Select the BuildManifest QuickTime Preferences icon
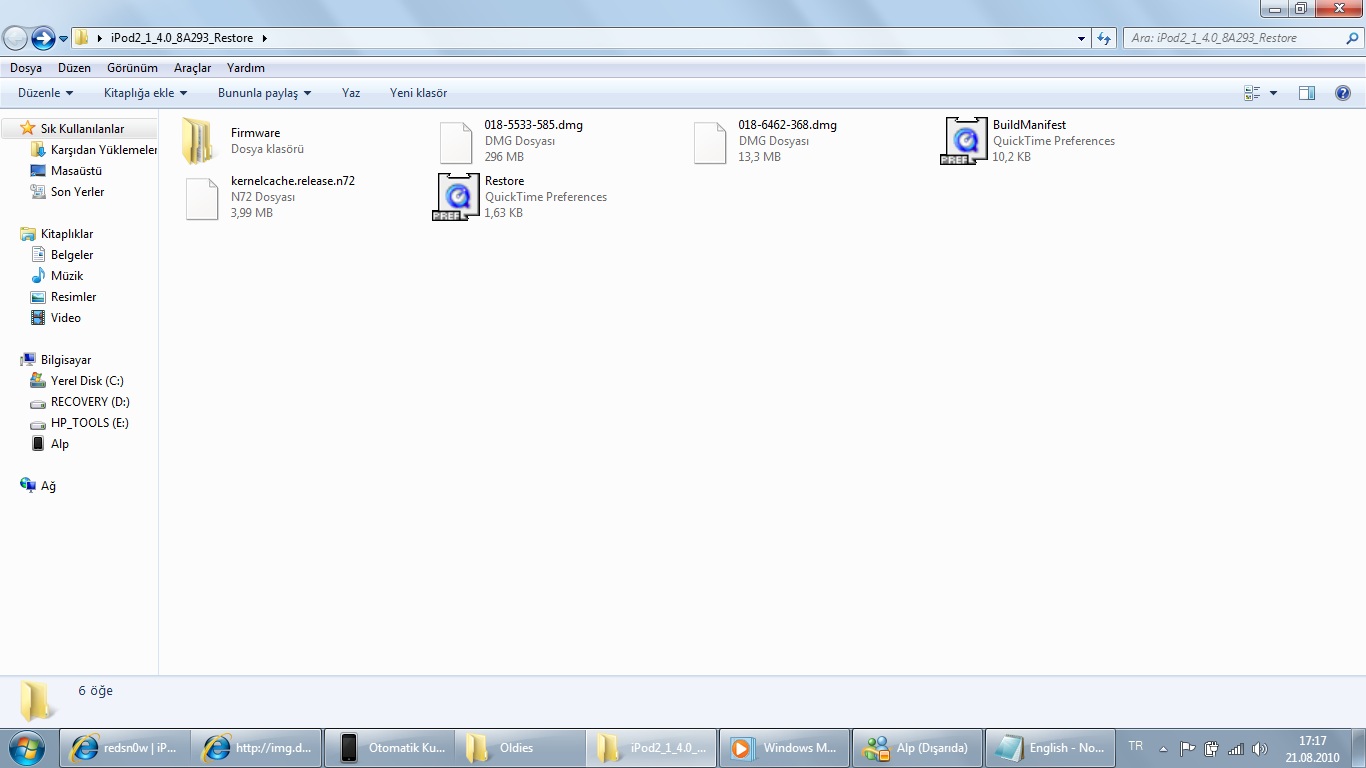The width and height of the screenshot is (1366, 768). pyautogui.click(x=964, y=141)
